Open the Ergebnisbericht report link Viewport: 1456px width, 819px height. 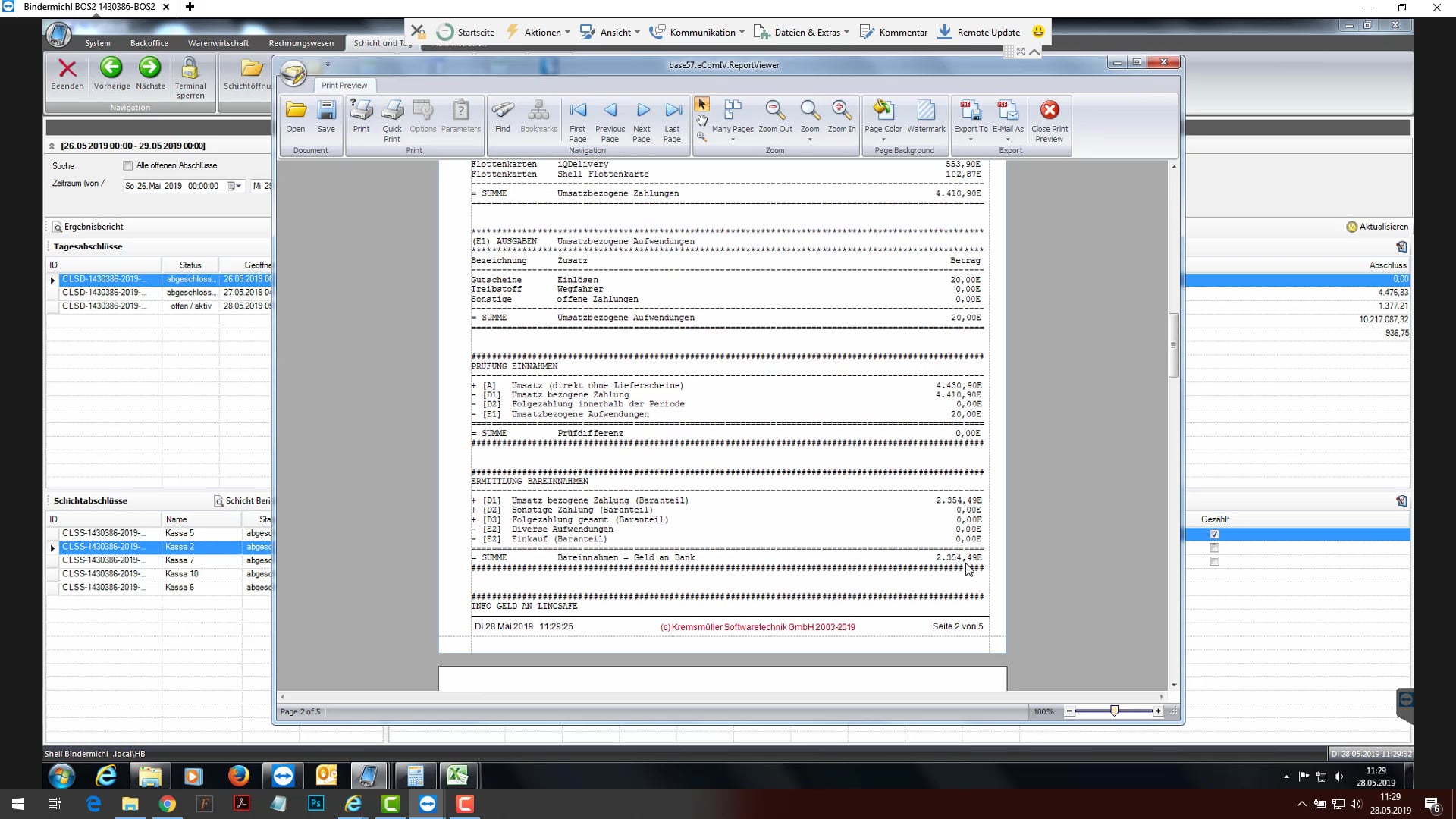coord(88,227)
